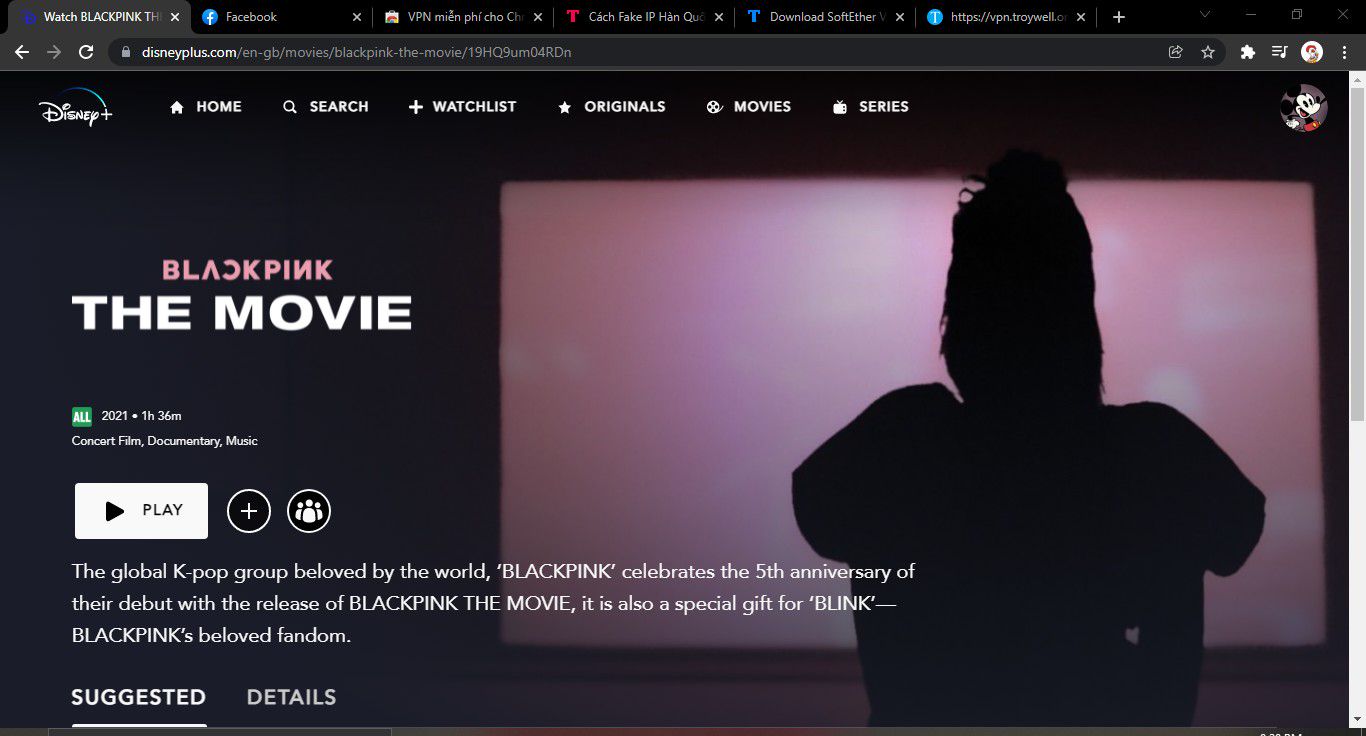Switch to the vpn.troywell tab
The height and width of the screenshot is (736, 1366).
click(x=1006, y=17)
